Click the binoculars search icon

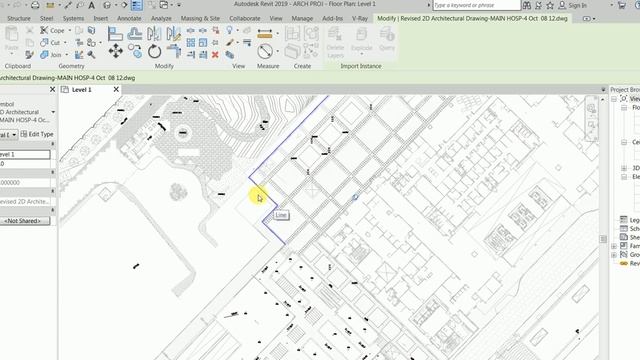click(527, 5)
